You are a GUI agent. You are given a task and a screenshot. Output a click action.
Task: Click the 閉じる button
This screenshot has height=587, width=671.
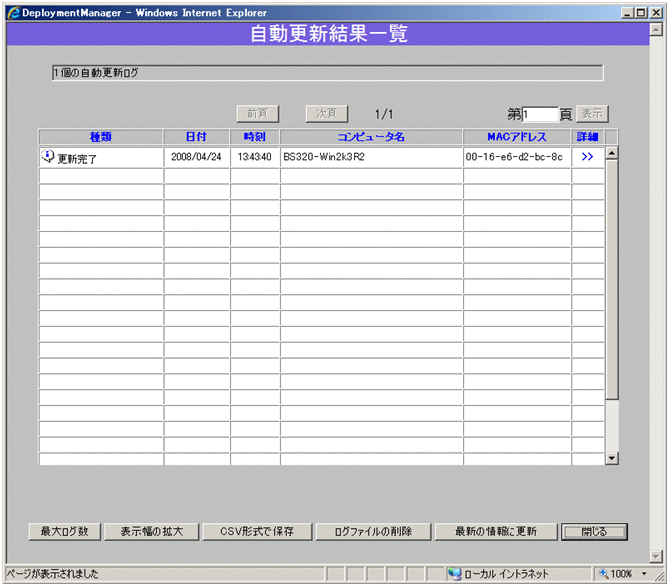[x=594, y=531]
